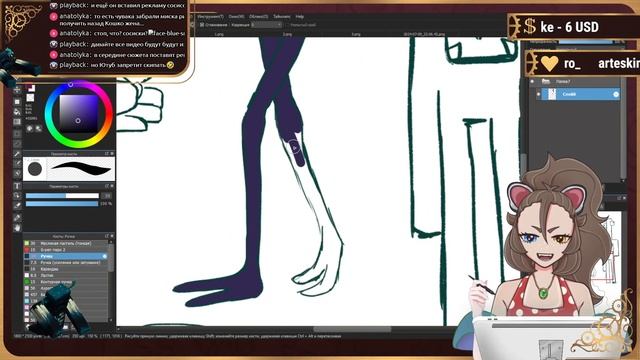The image size is (640, 360).
Task: Switch to the dated .png canvas tab
Action: (x=424, y=34)
